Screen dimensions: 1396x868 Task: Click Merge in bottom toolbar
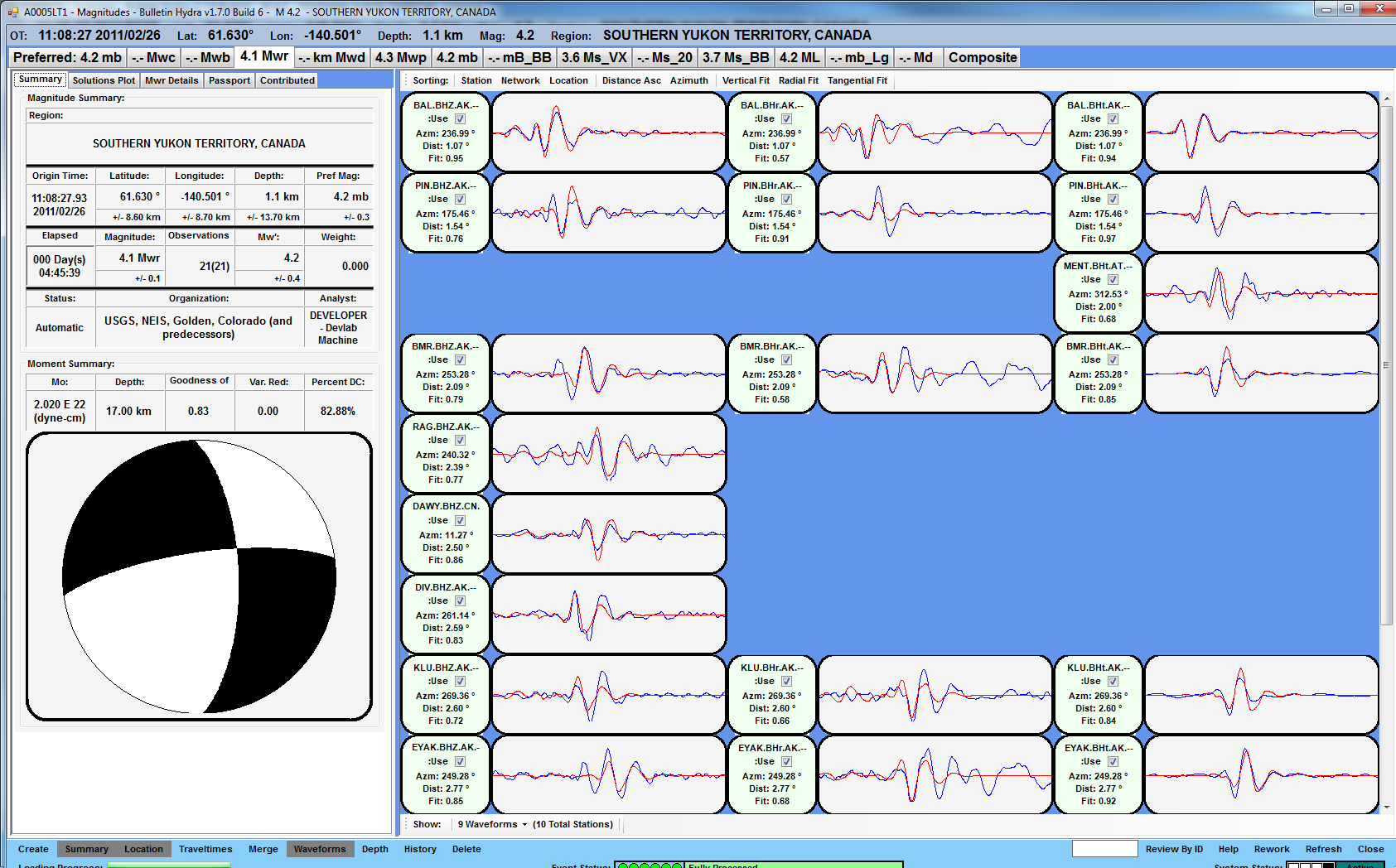point(263,849)
